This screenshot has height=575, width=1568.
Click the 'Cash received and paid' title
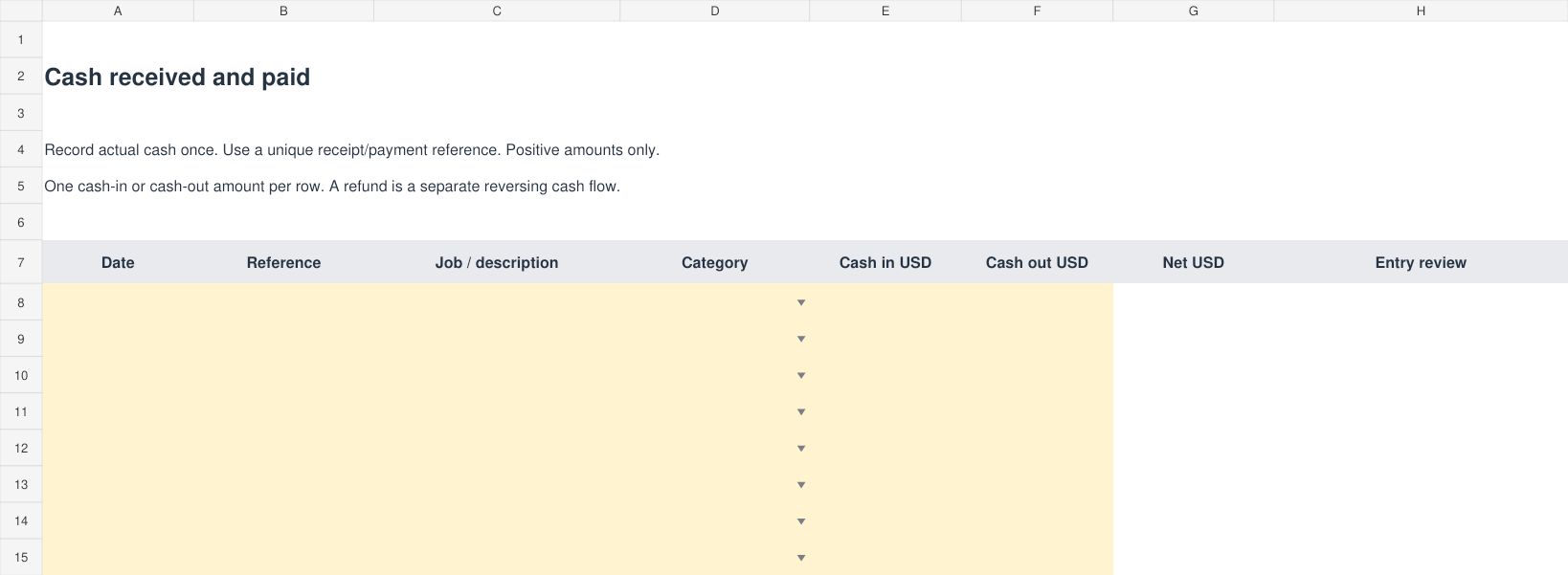pyautogui.click(x=177, y=77)
